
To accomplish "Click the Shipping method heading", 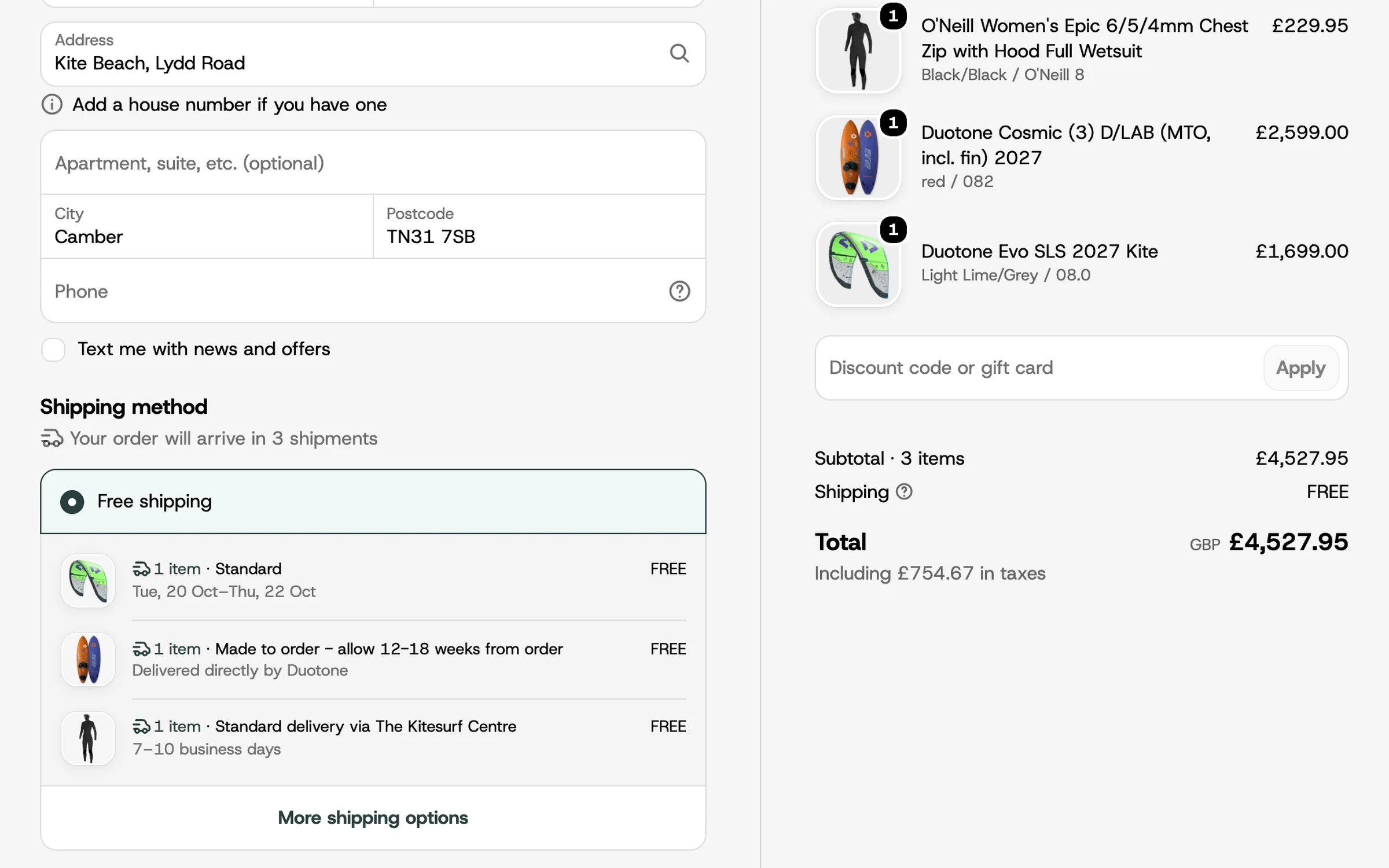I will pyautogui.click(x=124, y=407).
